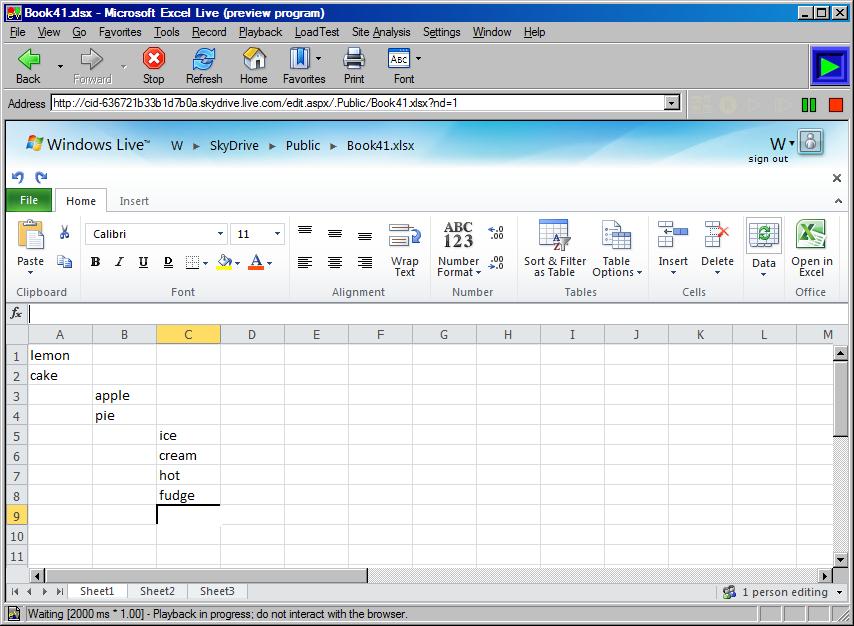Screen dimensions: 854x626
Task: Open Sort & Filter as Table
Action: (554, 248)
